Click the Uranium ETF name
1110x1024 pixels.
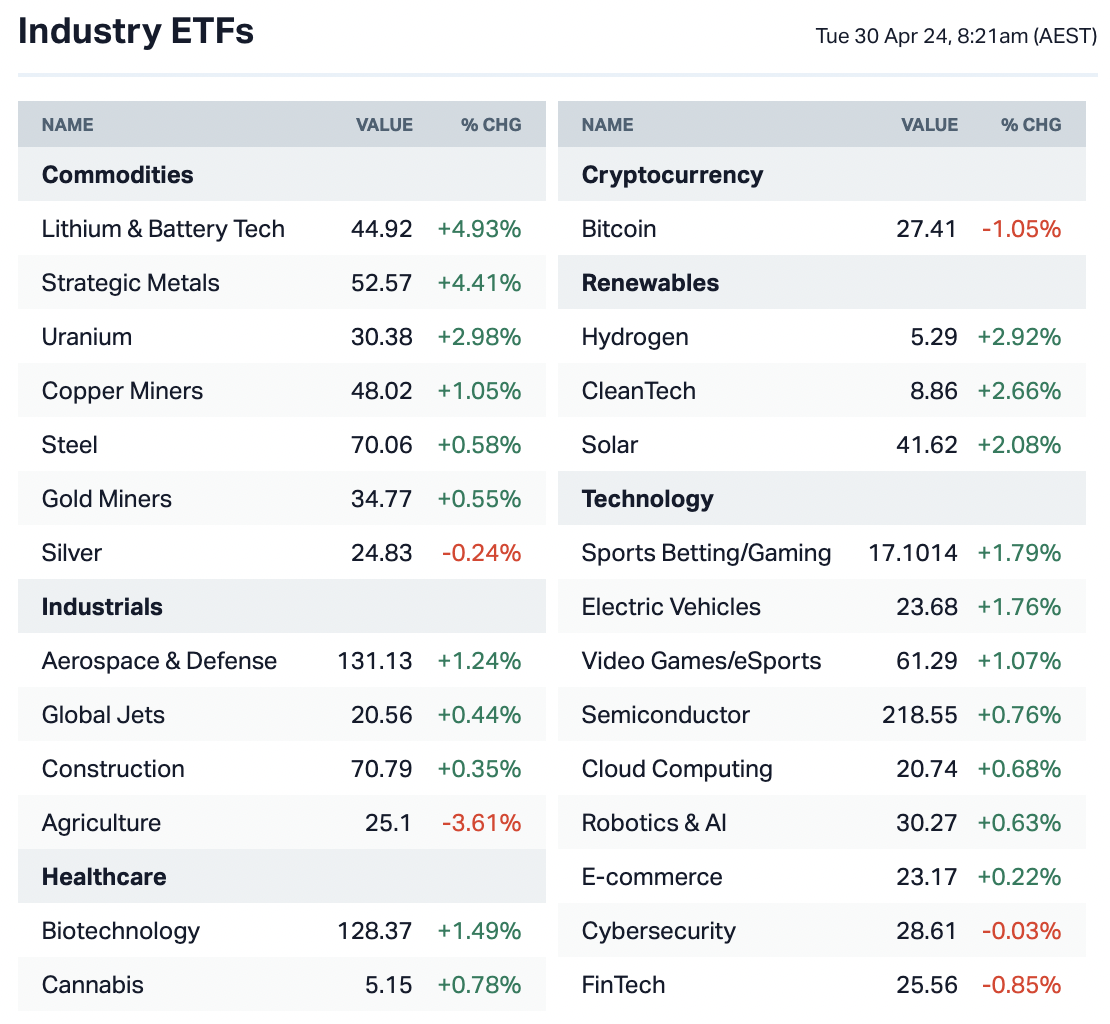(87, 337)
